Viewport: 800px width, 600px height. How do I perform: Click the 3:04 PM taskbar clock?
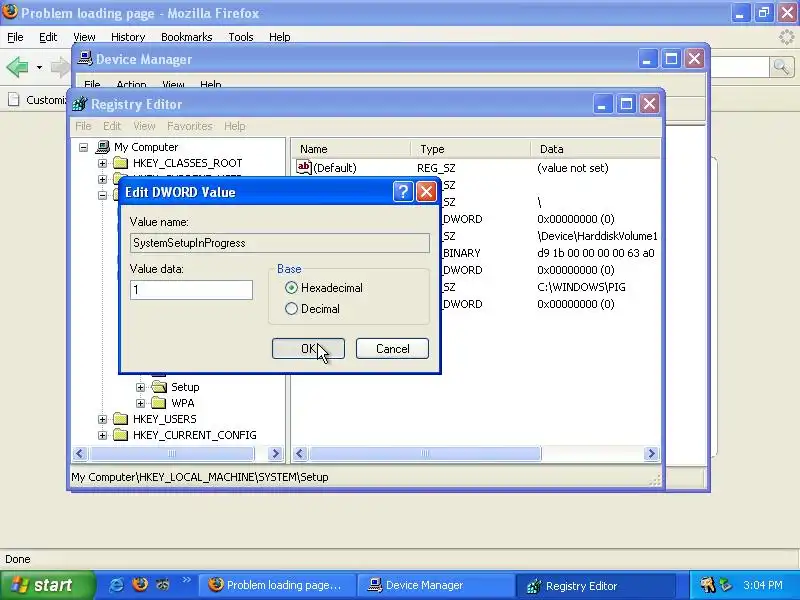(x=763, y=585)
